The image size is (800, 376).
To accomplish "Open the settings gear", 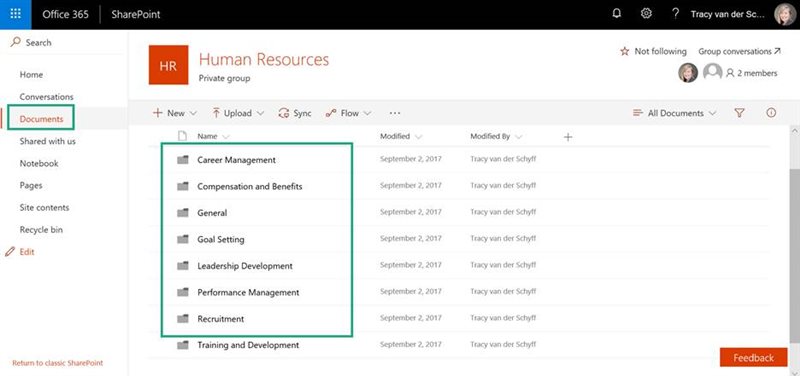I will tap(646, 14).
